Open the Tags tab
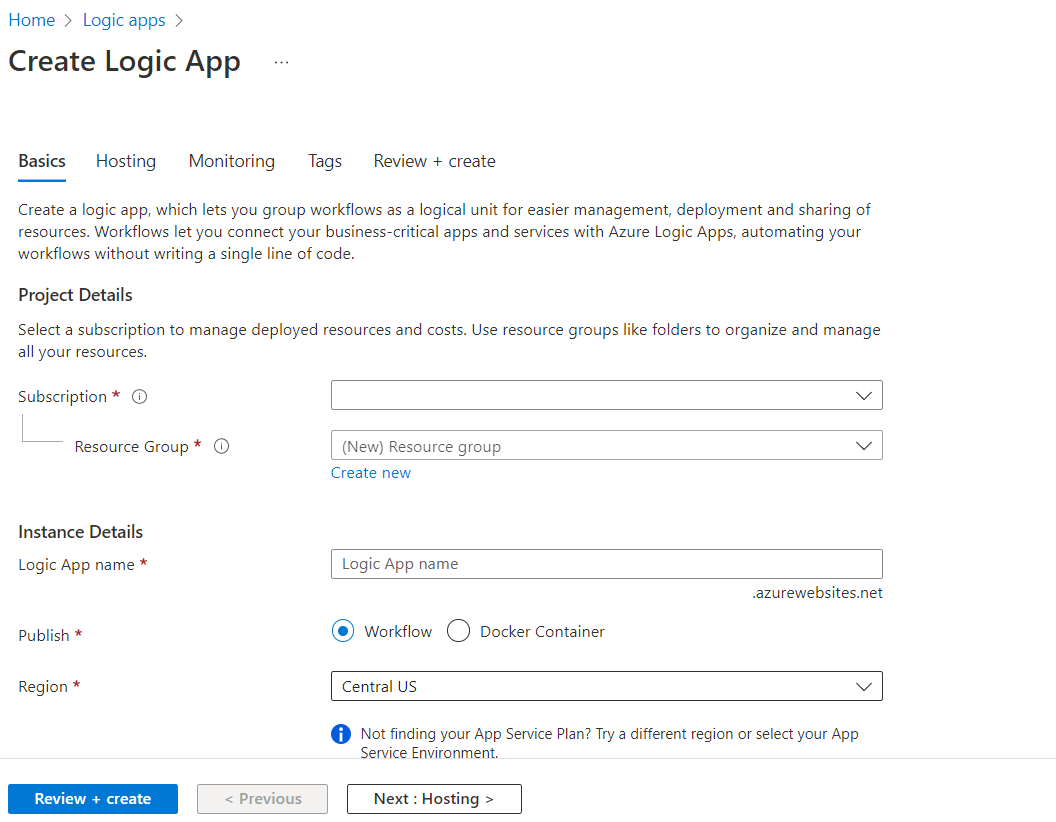 coord(325,162)
